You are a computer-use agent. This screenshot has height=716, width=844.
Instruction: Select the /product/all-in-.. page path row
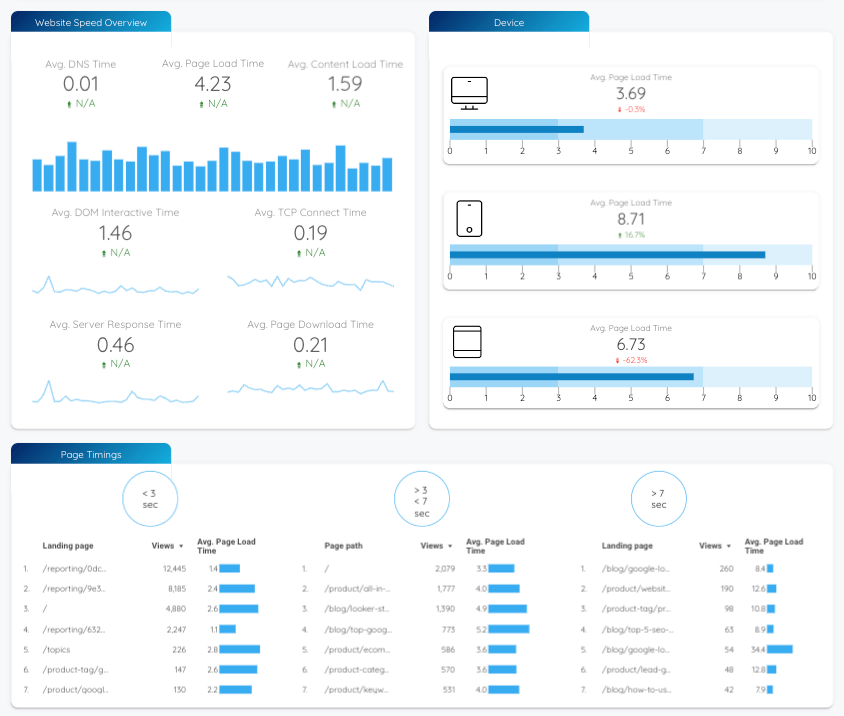click(417, 589)
